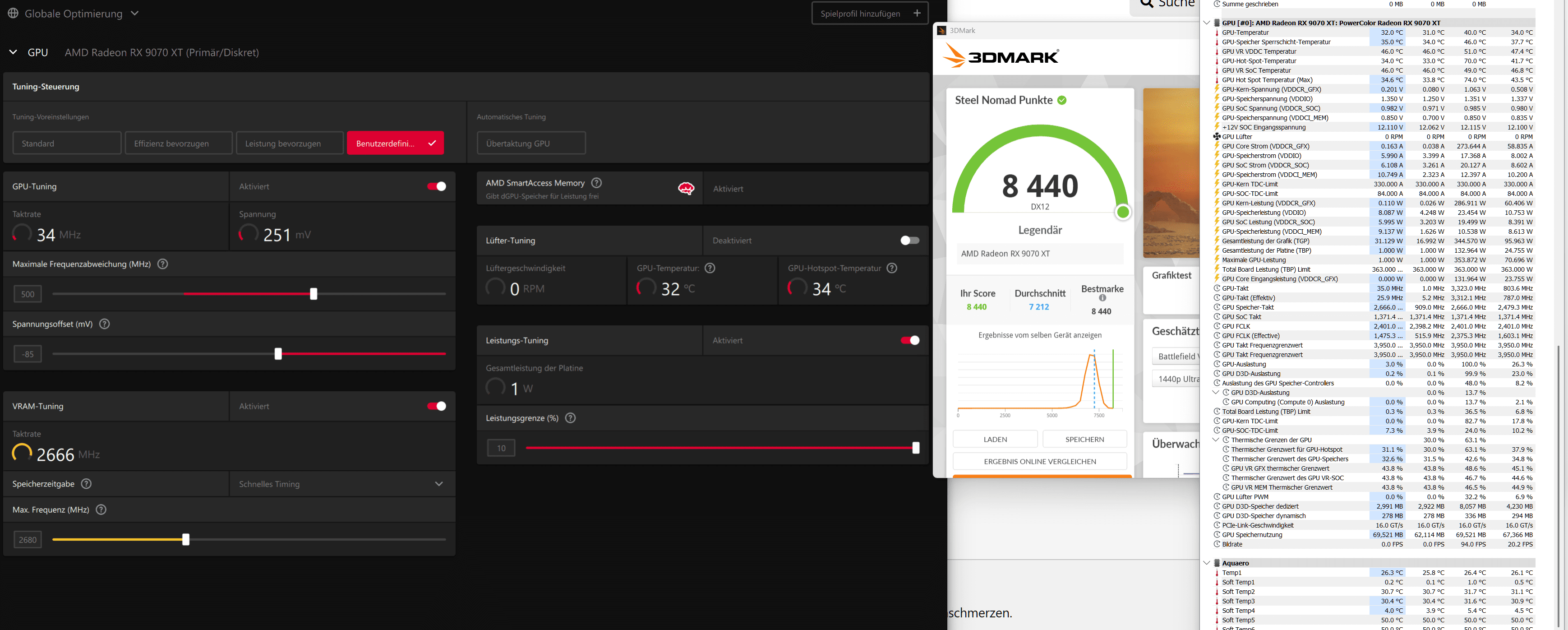Show help for GPU-Temperatur in Lüfter-Tuning
The image size is (1568, 630).
click(x=710, y=268)
